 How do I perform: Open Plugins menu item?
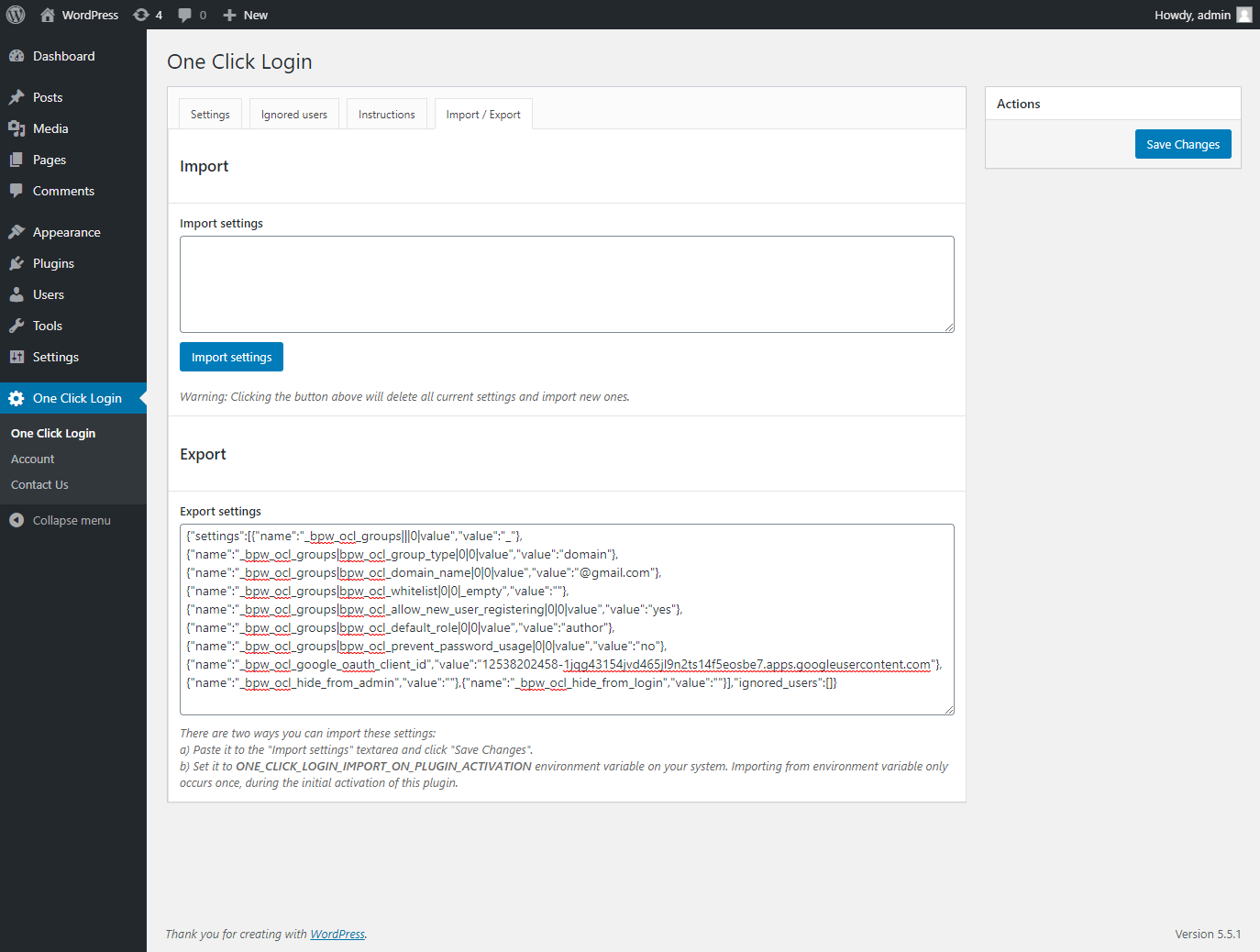(73, 263)
